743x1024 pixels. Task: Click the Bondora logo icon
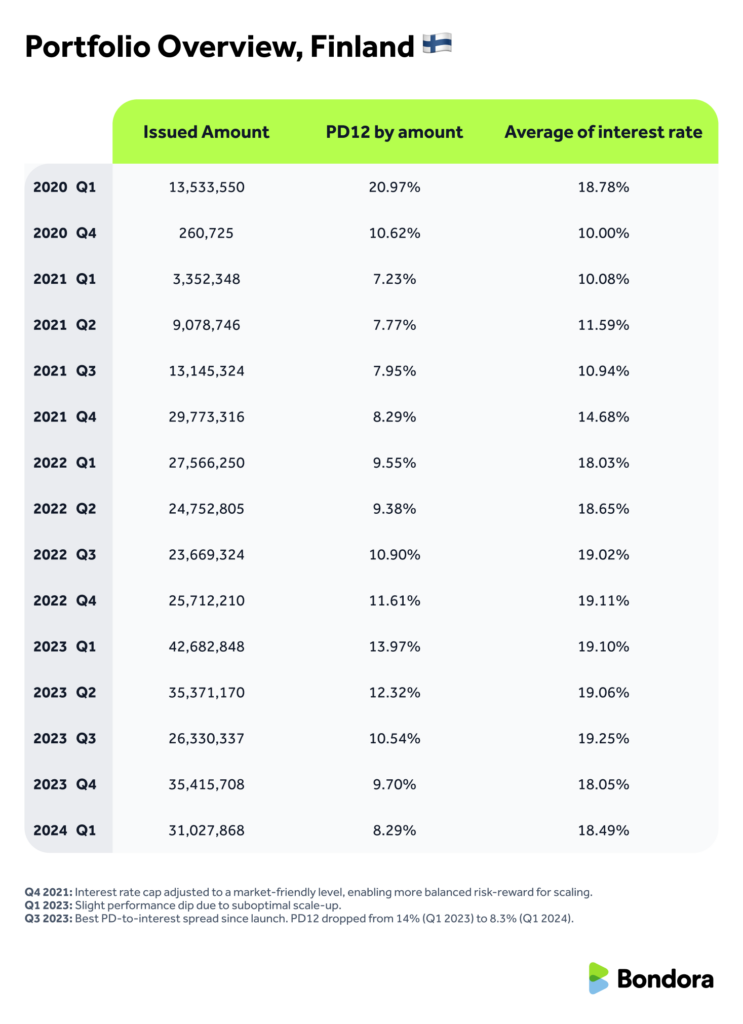click(x=598, y=978)
